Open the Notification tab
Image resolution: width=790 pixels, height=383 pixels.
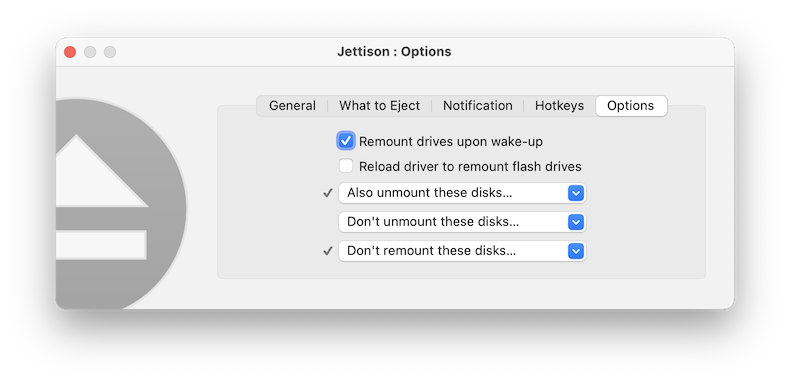[478, 106]
